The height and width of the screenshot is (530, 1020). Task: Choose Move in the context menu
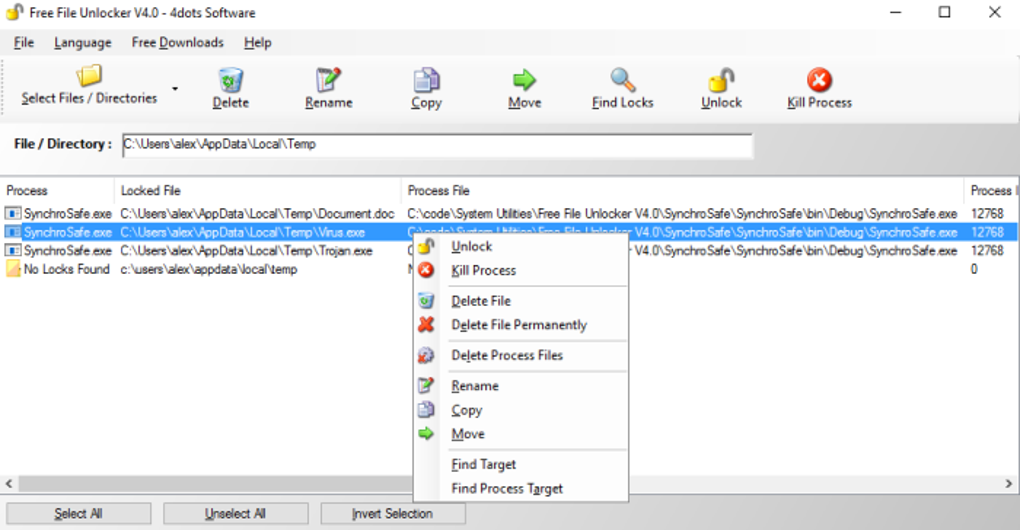pos(520,434)
